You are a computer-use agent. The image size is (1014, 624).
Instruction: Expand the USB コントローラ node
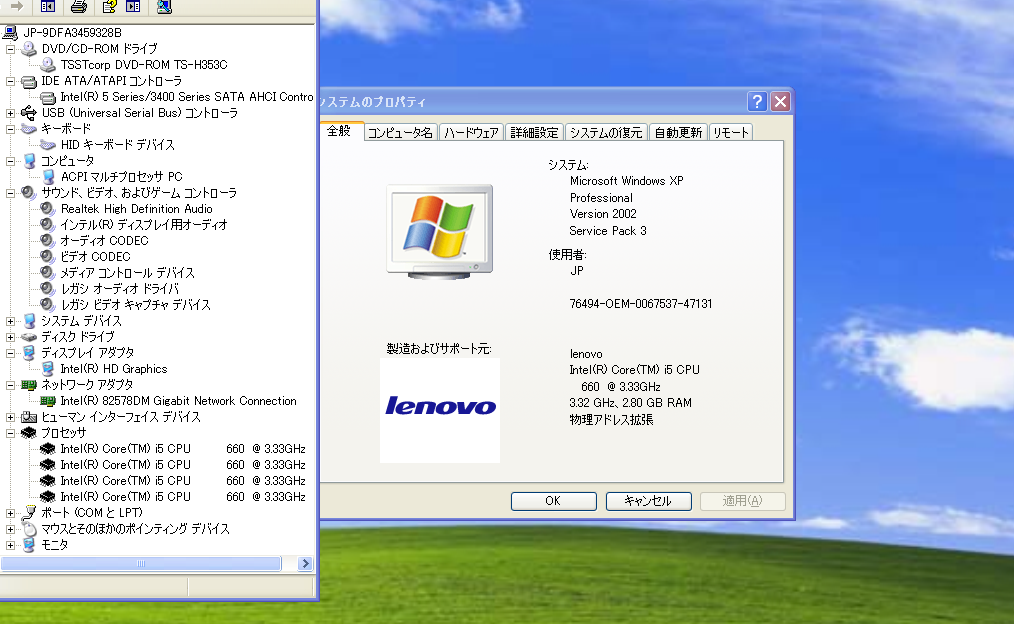coord(10,113)
